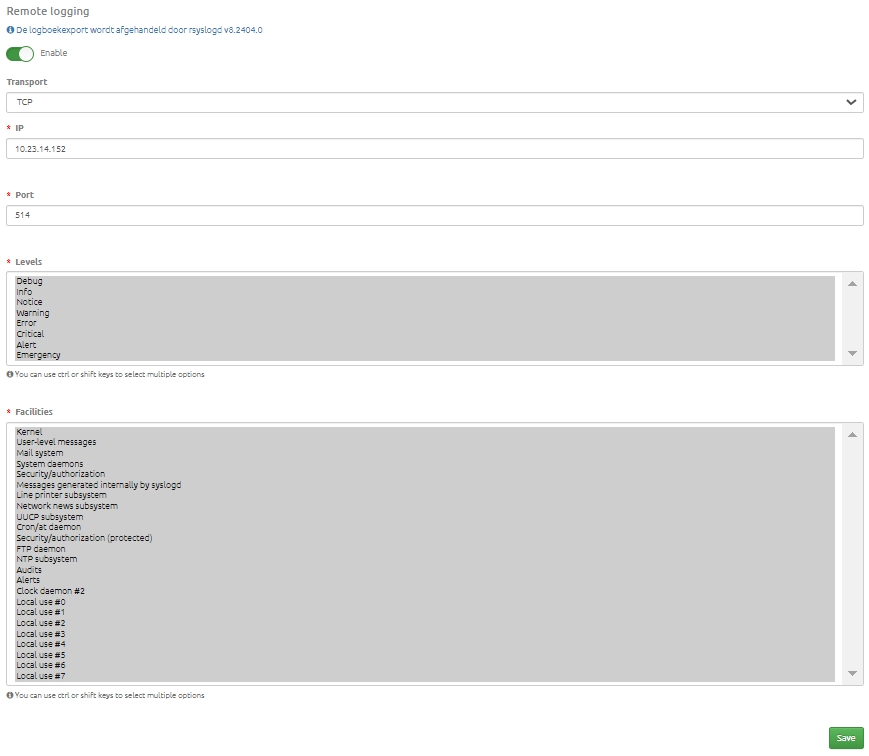Select Warning in the Levels list
This screenshot has height=756, width=869.
[425, 313]
